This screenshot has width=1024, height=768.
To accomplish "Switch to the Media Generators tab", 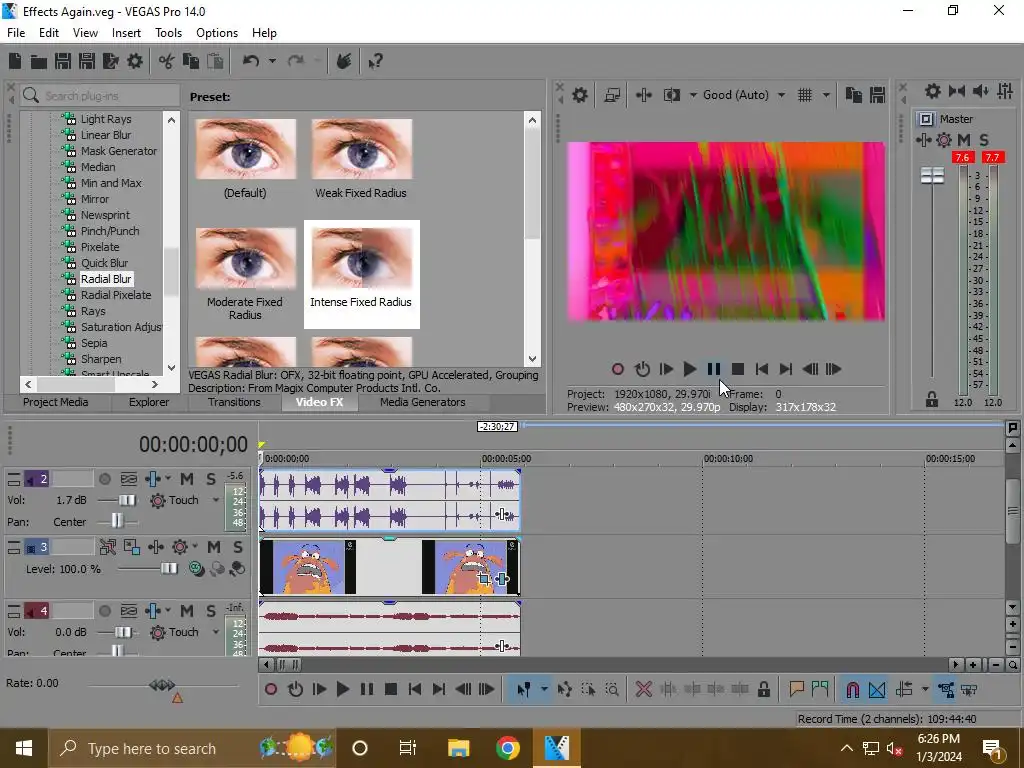I will click(423, 402).
